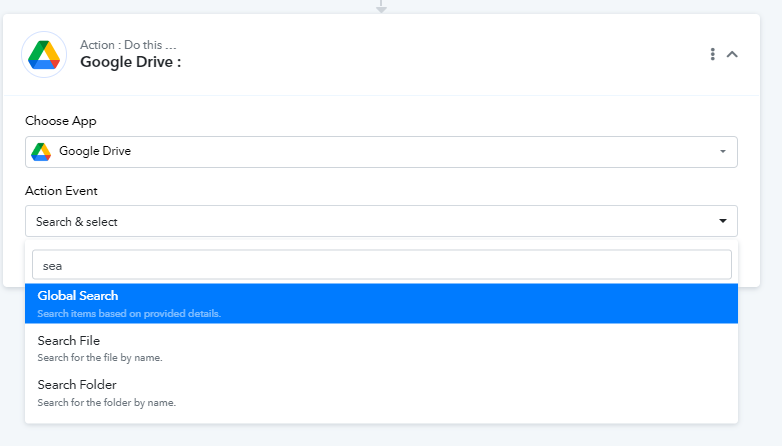This screenshot has width=782, height=446.
Task: Click the "Google Drive :" step title
Action: [130, 62]
